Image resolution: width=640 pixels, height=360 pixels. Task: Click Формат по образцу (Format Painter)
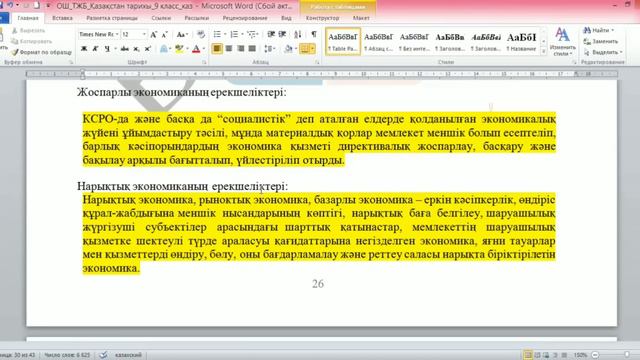41,52
